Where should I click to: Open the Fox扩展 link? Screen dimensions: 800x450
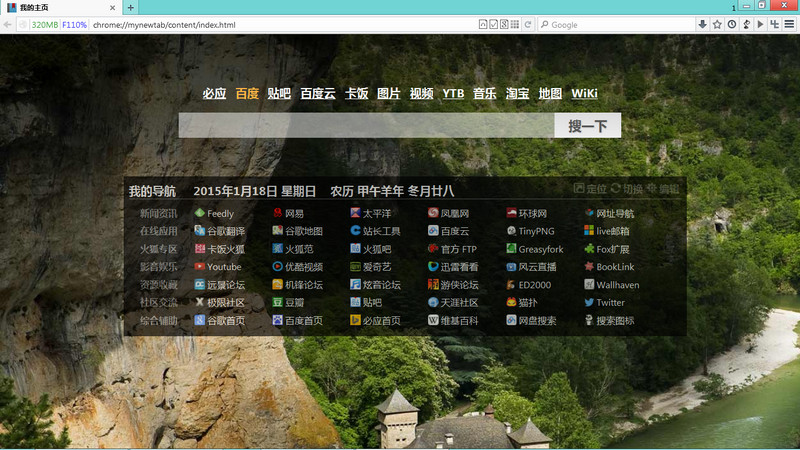pos(607,249)
